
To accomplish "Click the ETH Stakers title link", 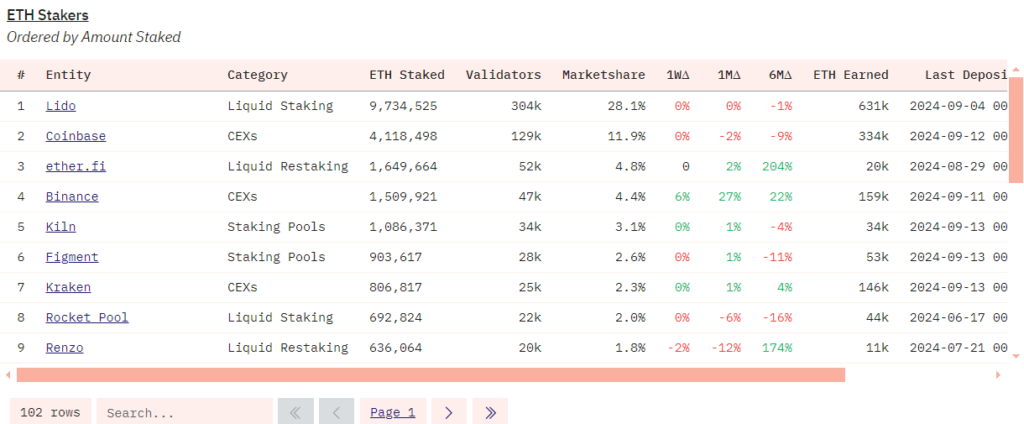I will [48, 15].
